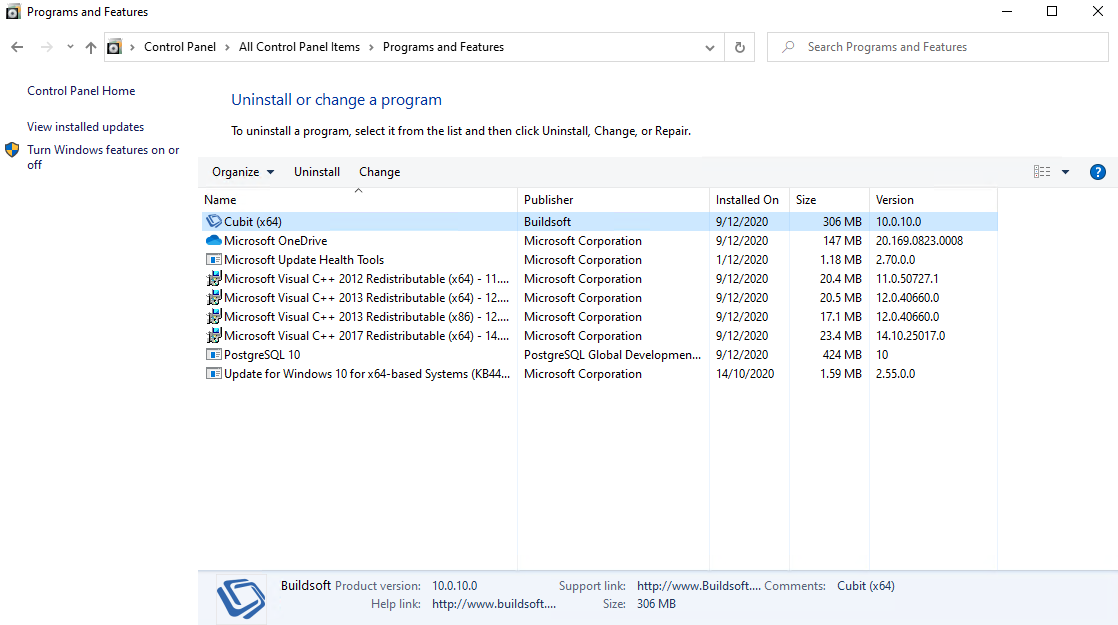This screenshot has width=1118, height=625.
Task: Click the blue help question mark icon
Action: tap(1097, 172)
